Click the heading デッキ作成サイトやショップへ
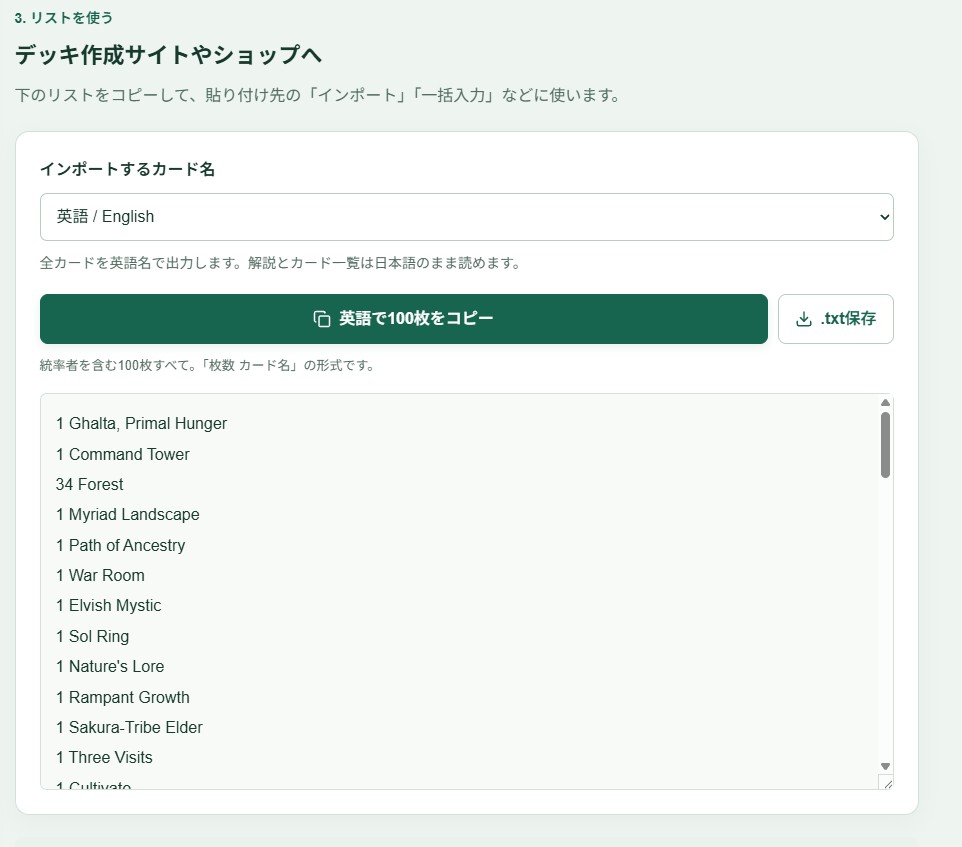The image size is (962, 847). coord(168,55)
